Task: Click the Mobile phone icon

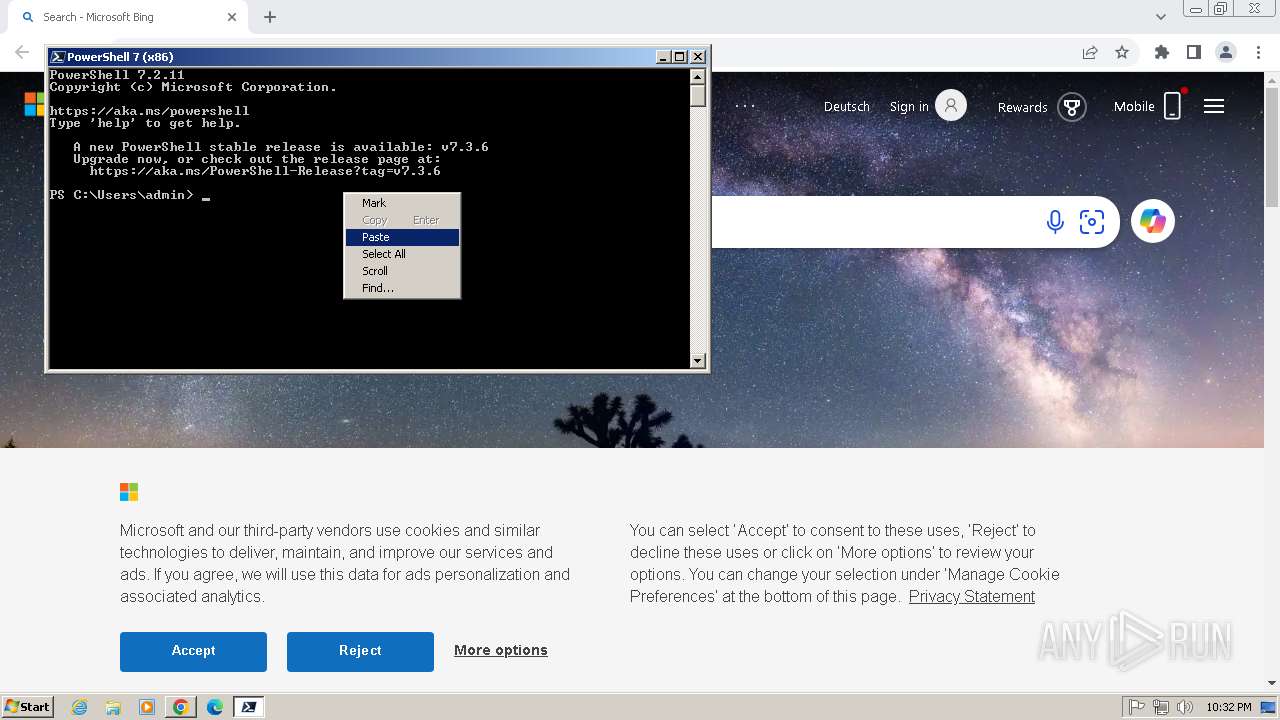Action: pos(1173,105)
